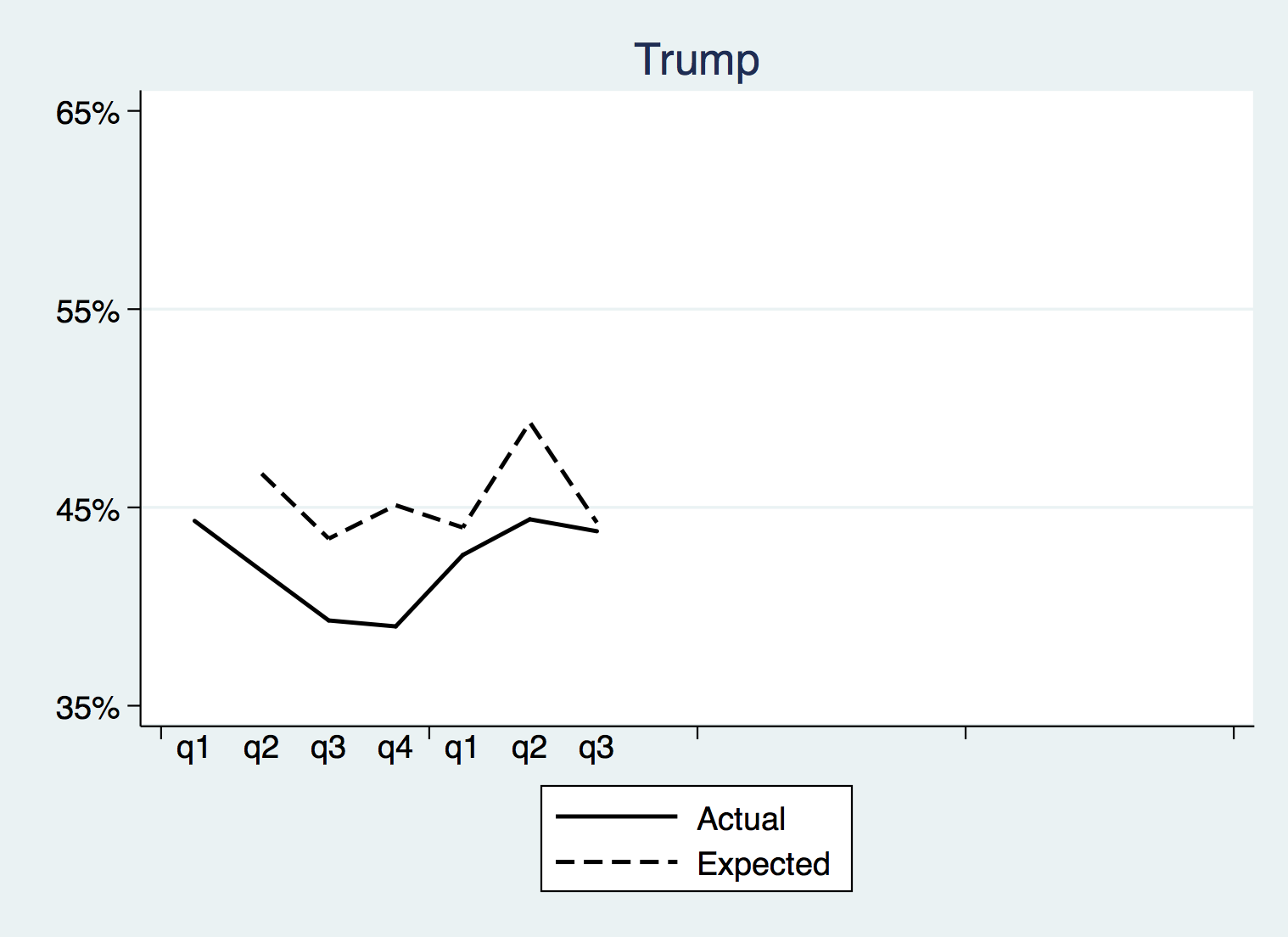The height and width of the screenshot is (937, 1288).
Task: Click the lowest point of the Actual line
Action: pyautogui.click(x=395, y=626)
